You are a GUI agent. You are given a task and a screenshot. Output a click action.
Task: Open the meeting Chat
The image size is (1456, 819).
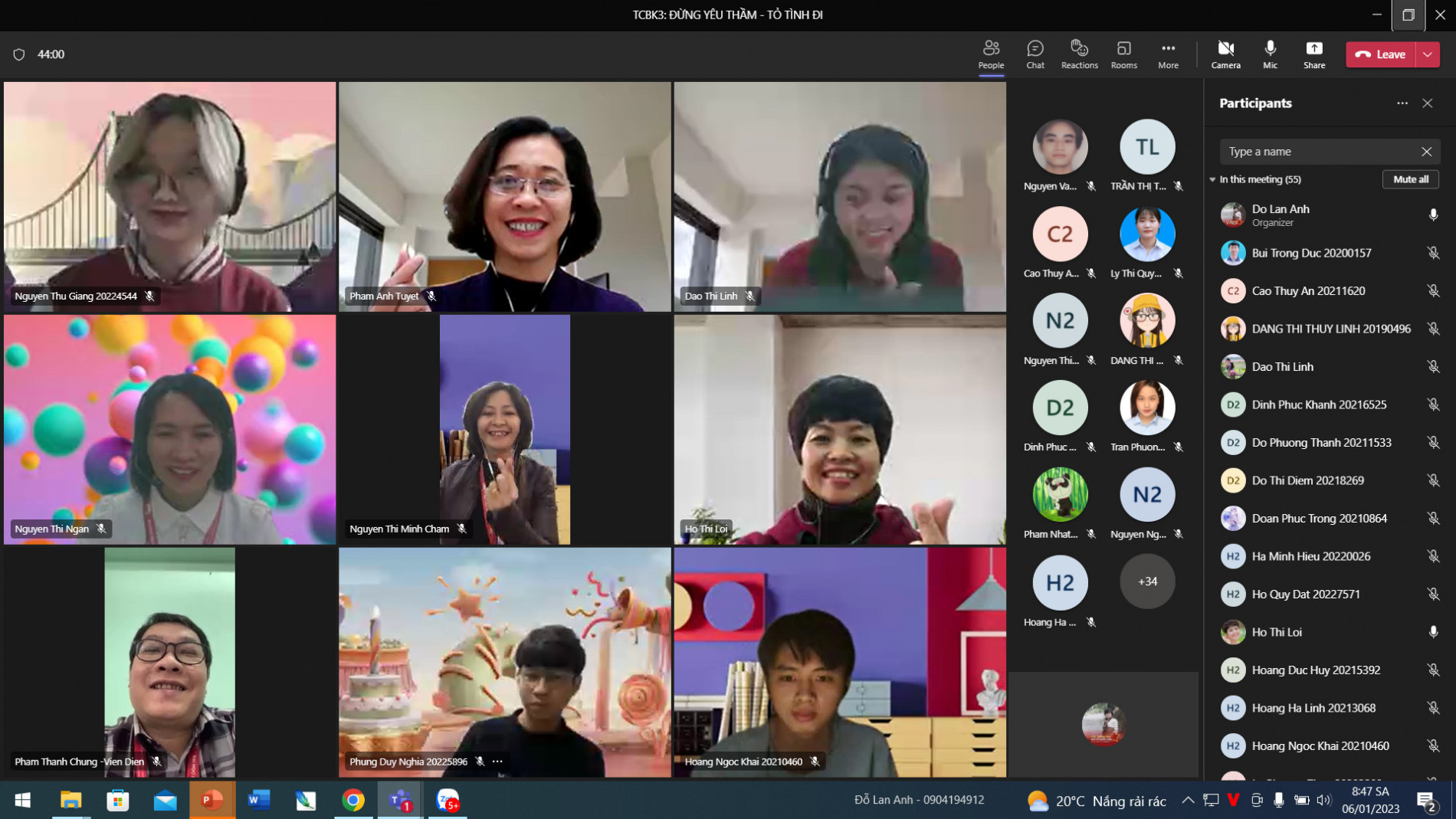1035,54
